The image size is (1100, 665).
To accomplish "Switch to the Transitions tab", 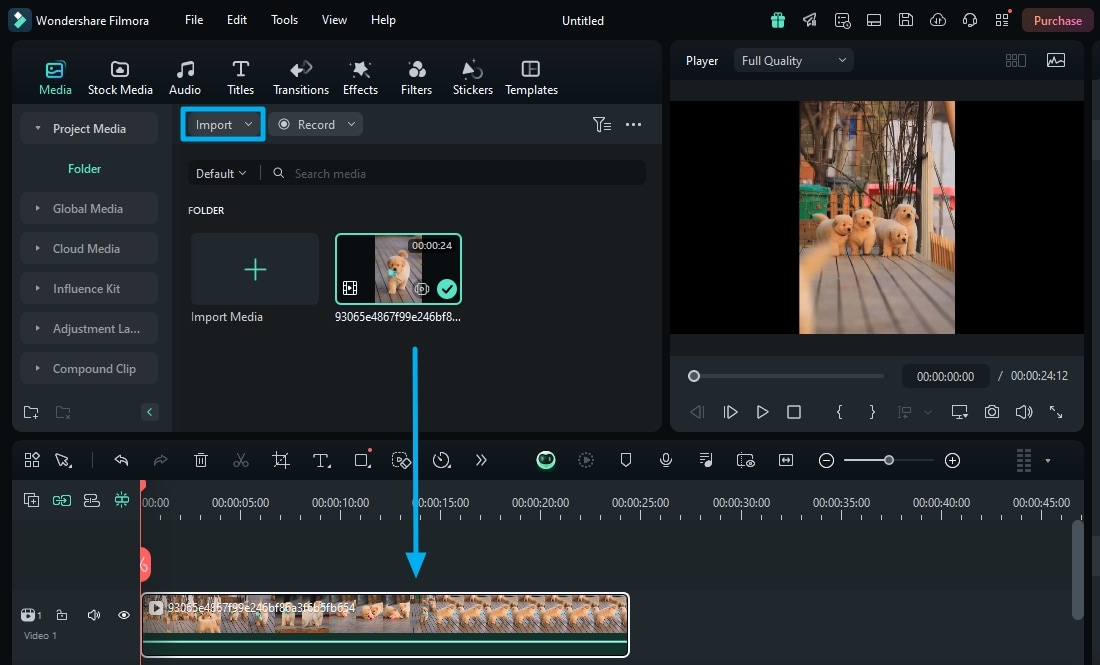I will point(301,77).
